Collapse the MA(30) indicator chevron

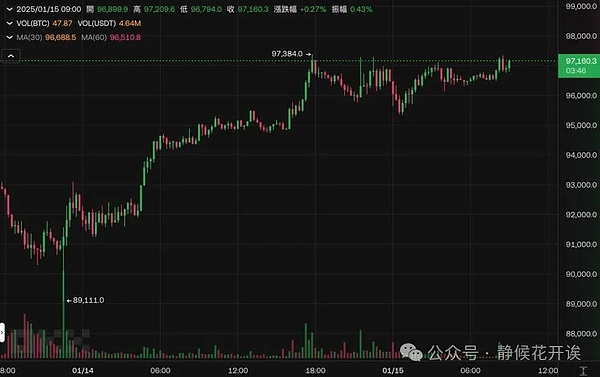click(x=10, y=38)
